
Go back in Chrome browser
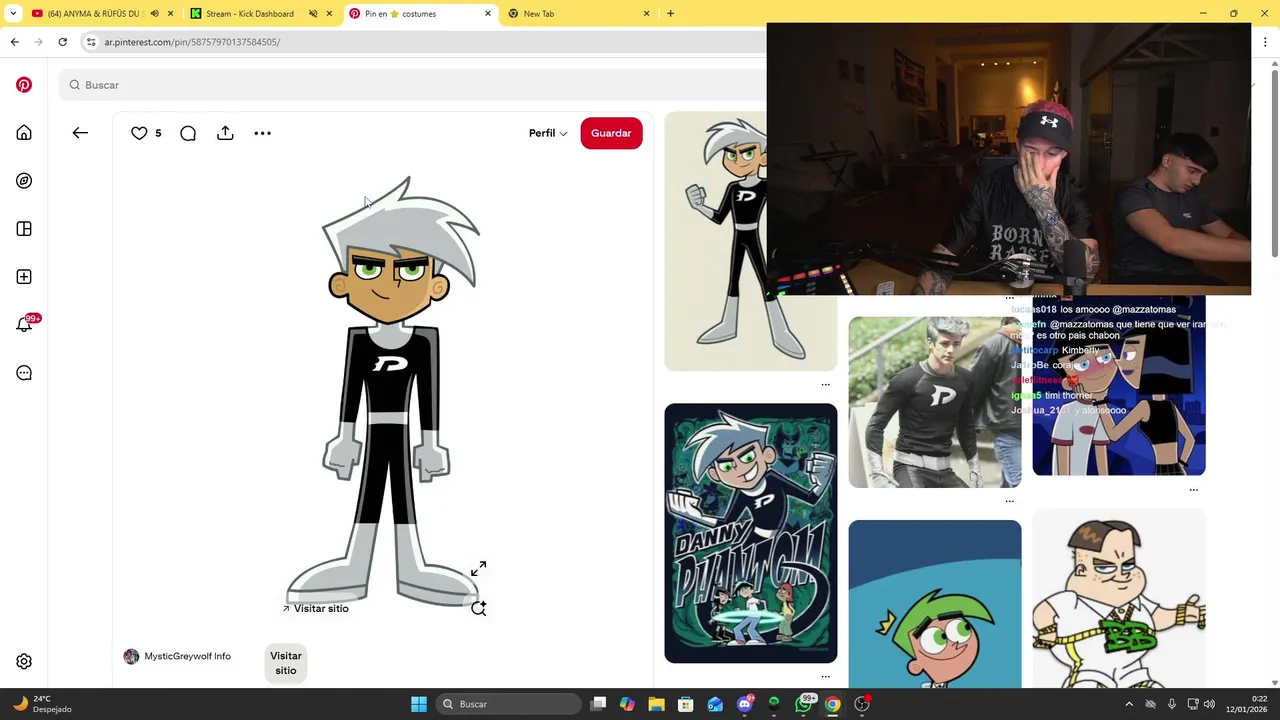pos(14,42)
